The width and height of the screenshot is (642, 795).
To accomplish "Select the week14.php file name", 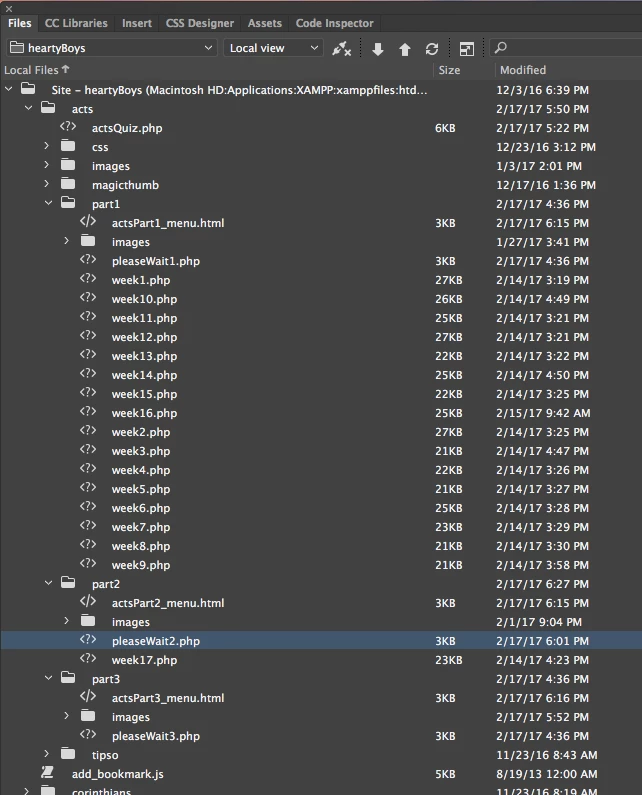I will [145, 375].
